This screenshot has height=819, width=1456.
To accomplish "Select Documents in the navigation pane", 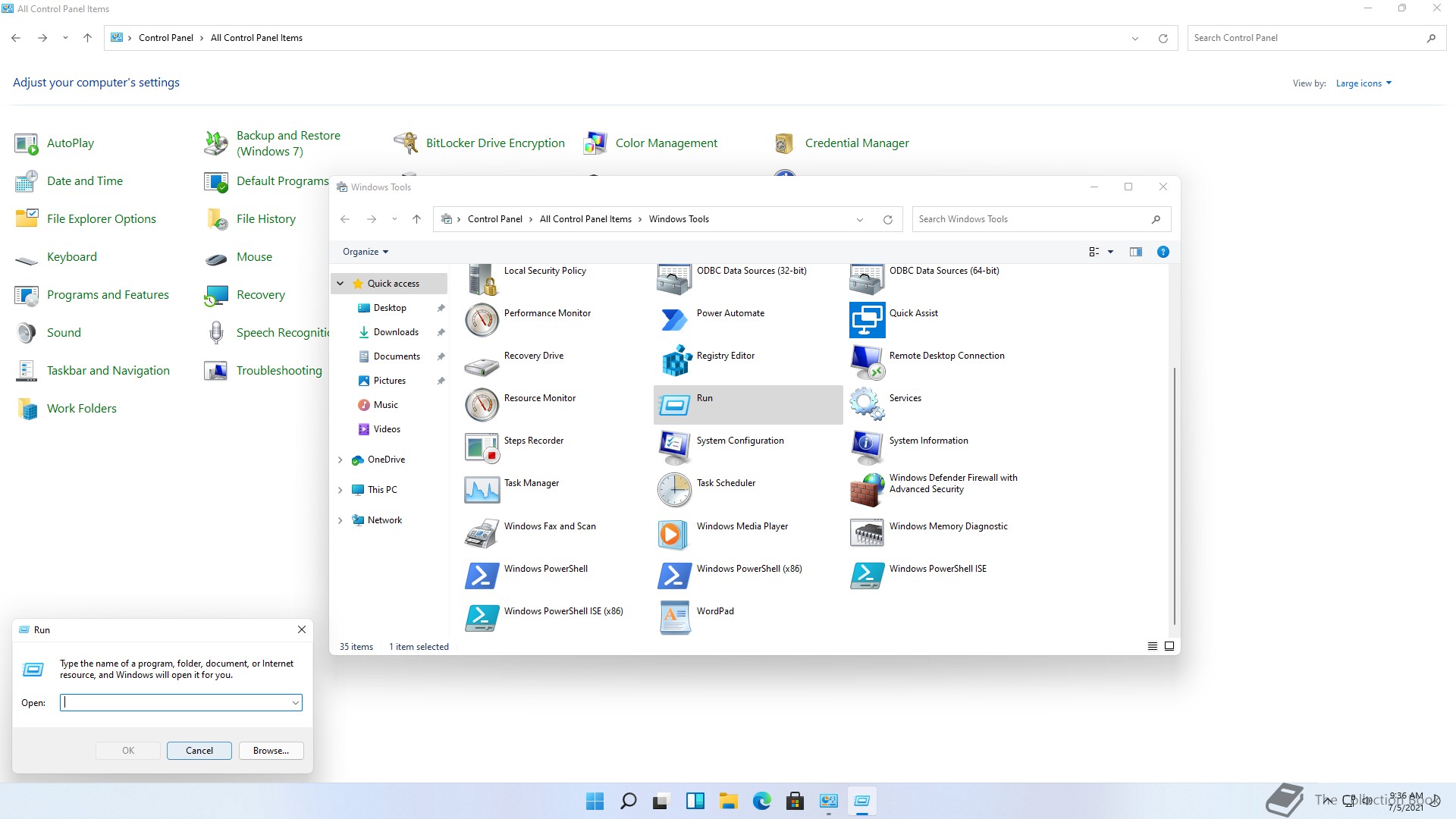I will [x=397, y=356].
